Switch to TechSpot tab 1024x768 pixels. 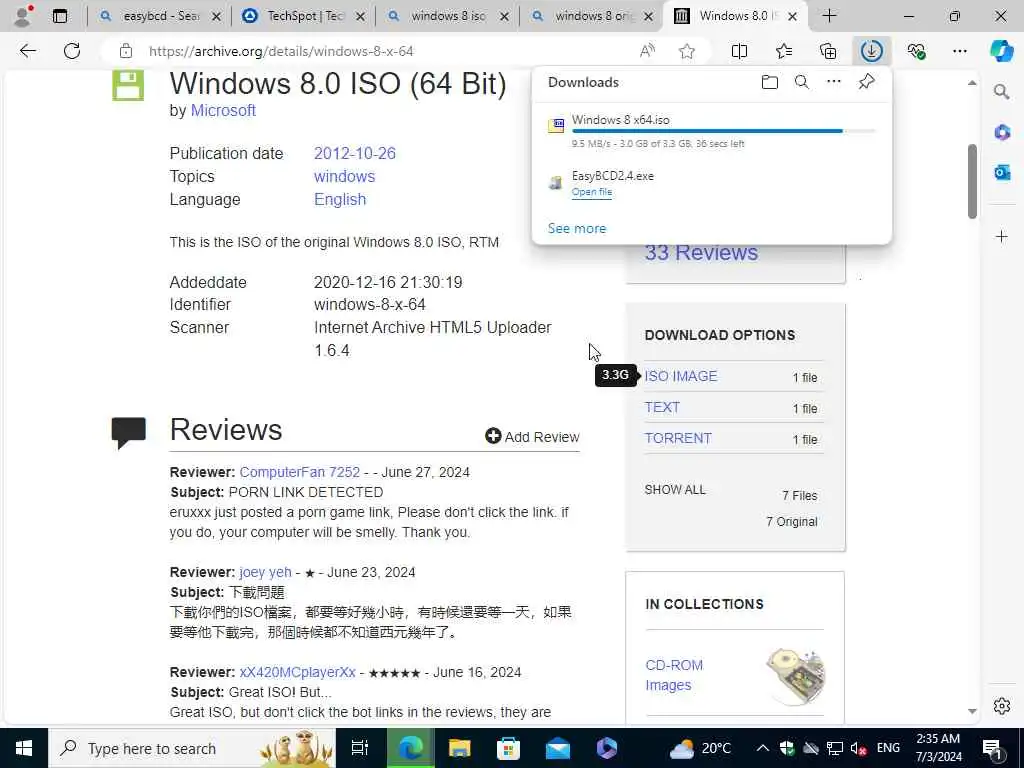point(304,16)
